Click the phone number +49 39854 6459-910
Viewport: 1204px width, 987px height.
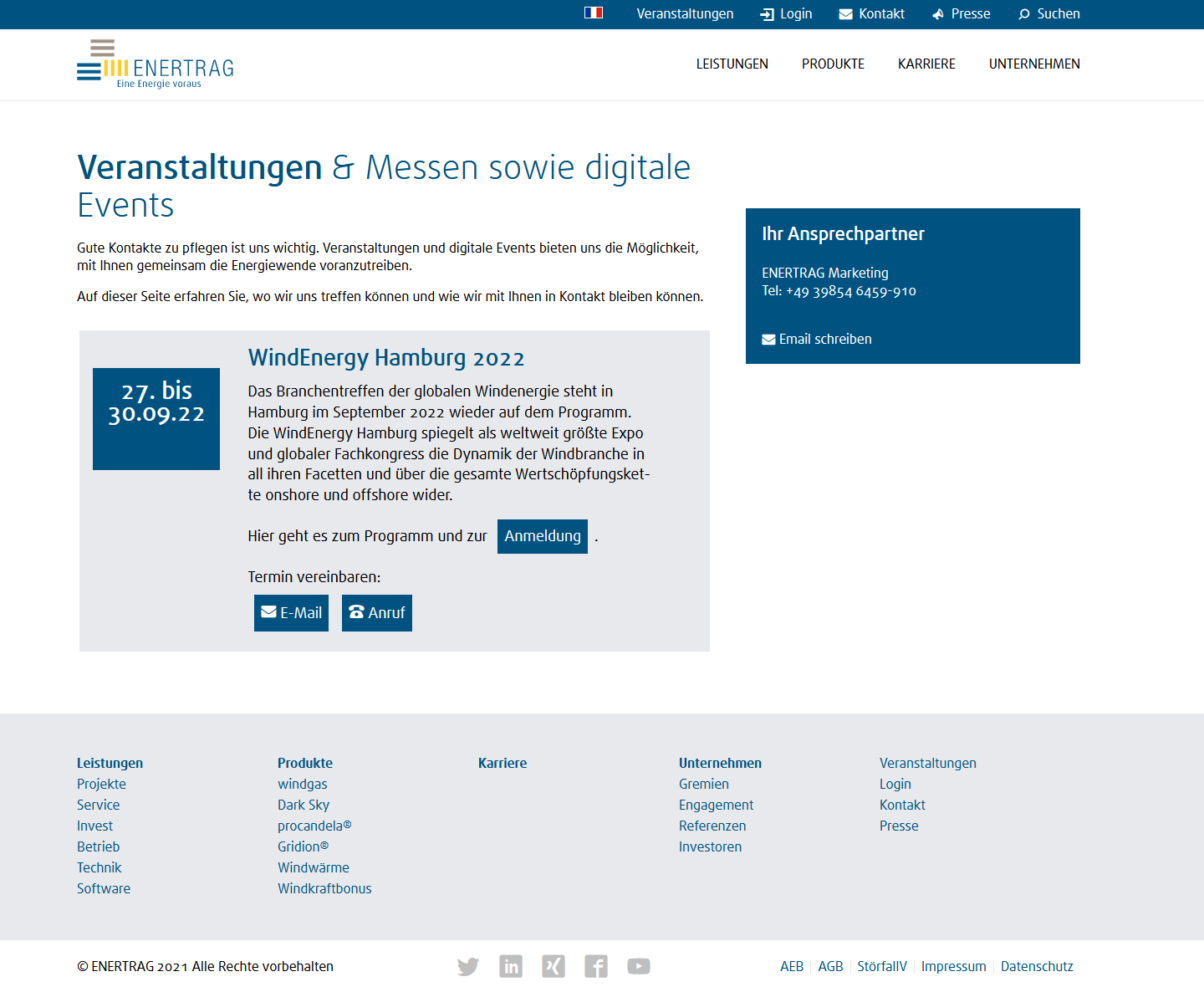pos(851,291)
